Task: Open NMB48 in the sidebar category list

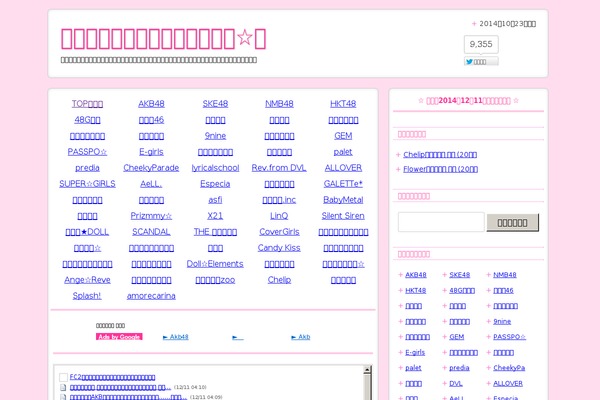Action: (x=505, y=275)
